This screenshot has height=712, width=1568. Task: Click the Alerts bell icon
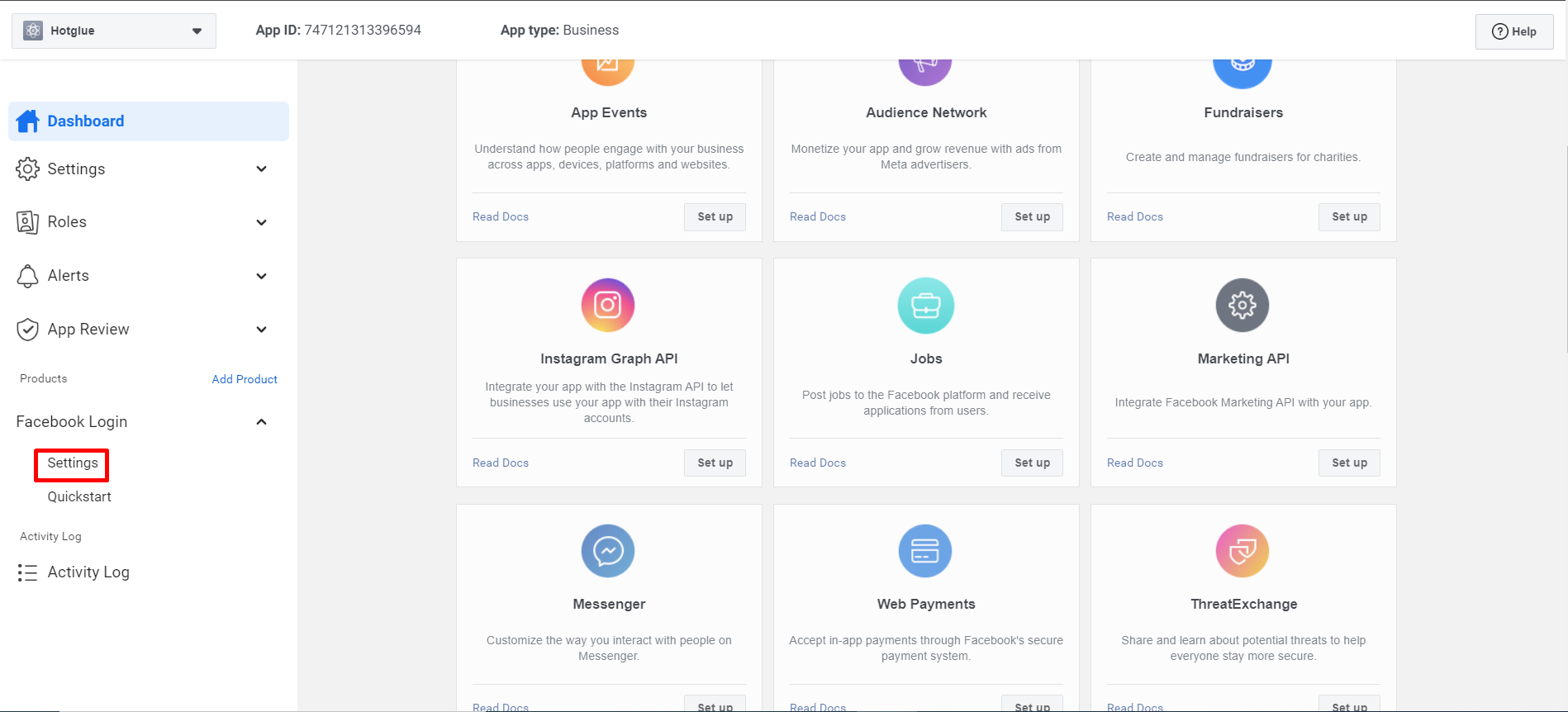point(27,276)
